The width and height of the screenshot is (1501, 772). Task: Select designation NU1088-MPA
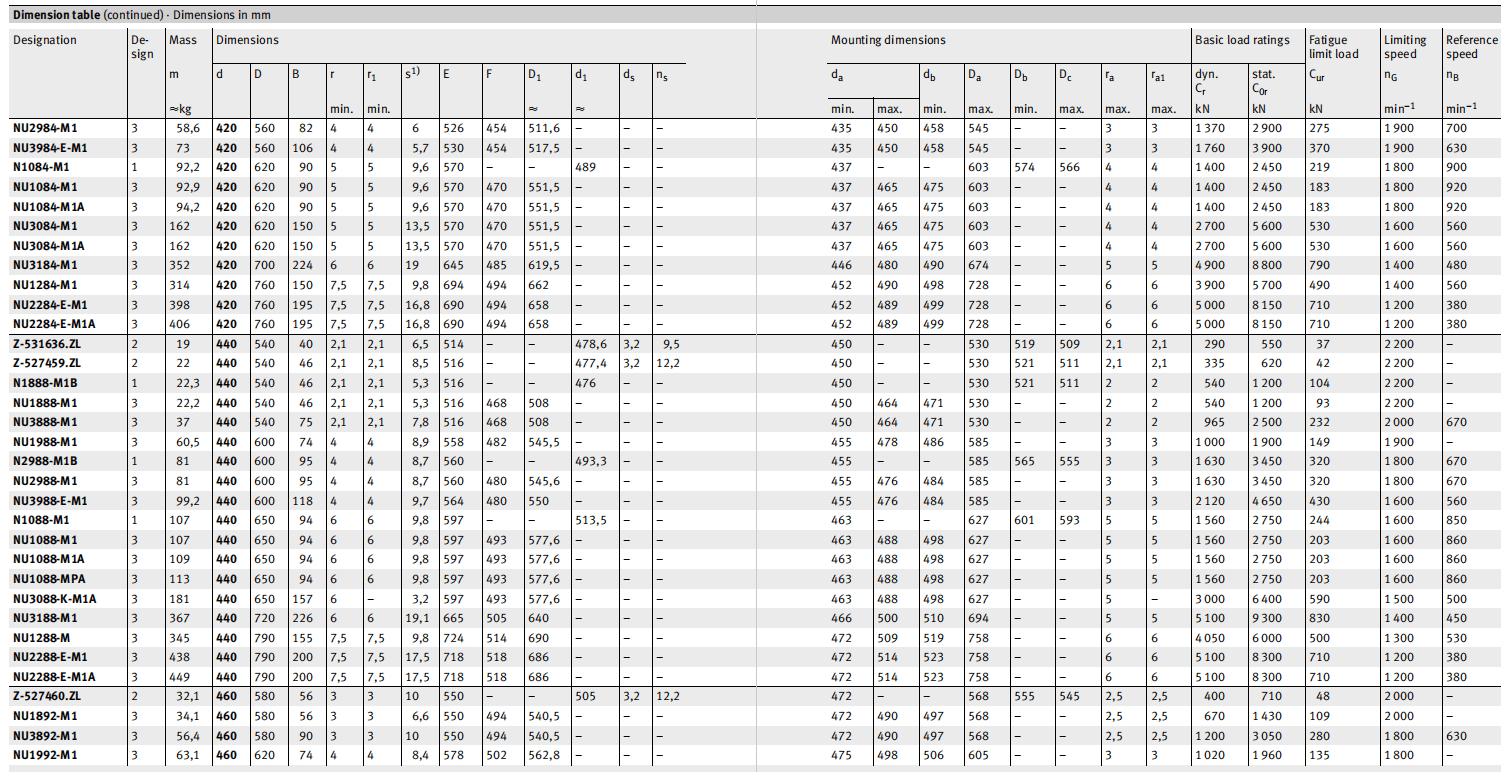[x=48, y=579]
